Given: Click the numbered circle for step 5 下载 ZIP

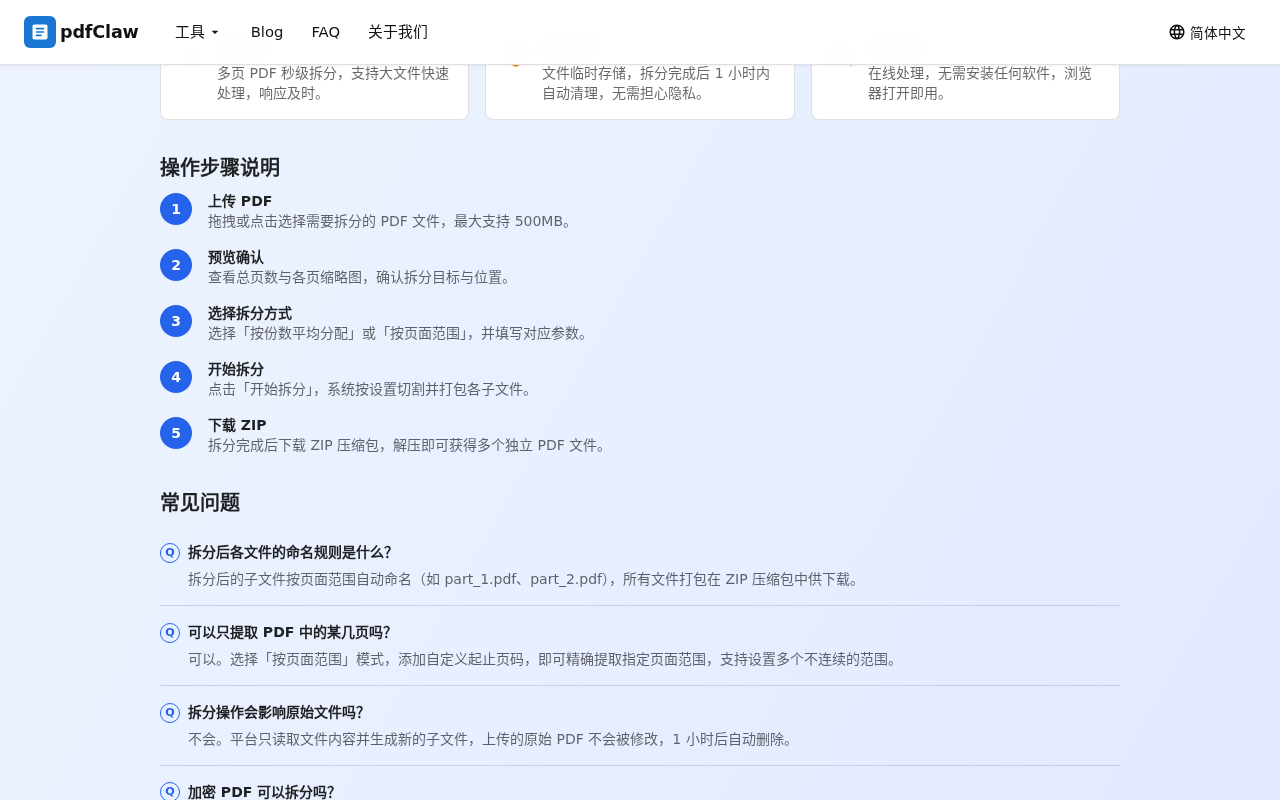Looking at the screenshot, I should pos(176,433).
